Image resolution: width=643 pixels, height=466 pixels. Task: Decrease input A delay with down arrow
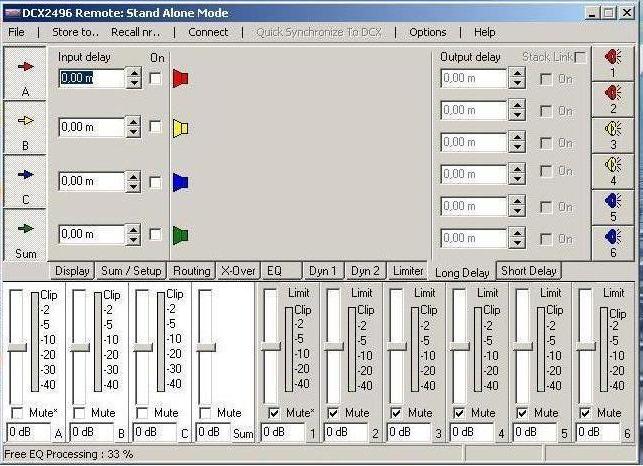click(x=134, y=83)
